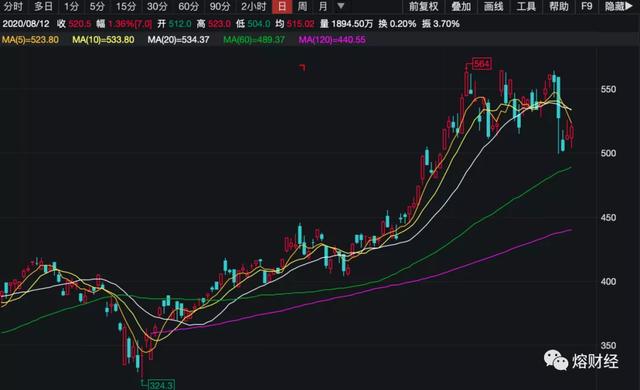Image resolution: width=640 pixels, height=390 pixels.
Task: Switch to the 分时 intraday view
Action: pyautogui.click(x=13, y=7)
